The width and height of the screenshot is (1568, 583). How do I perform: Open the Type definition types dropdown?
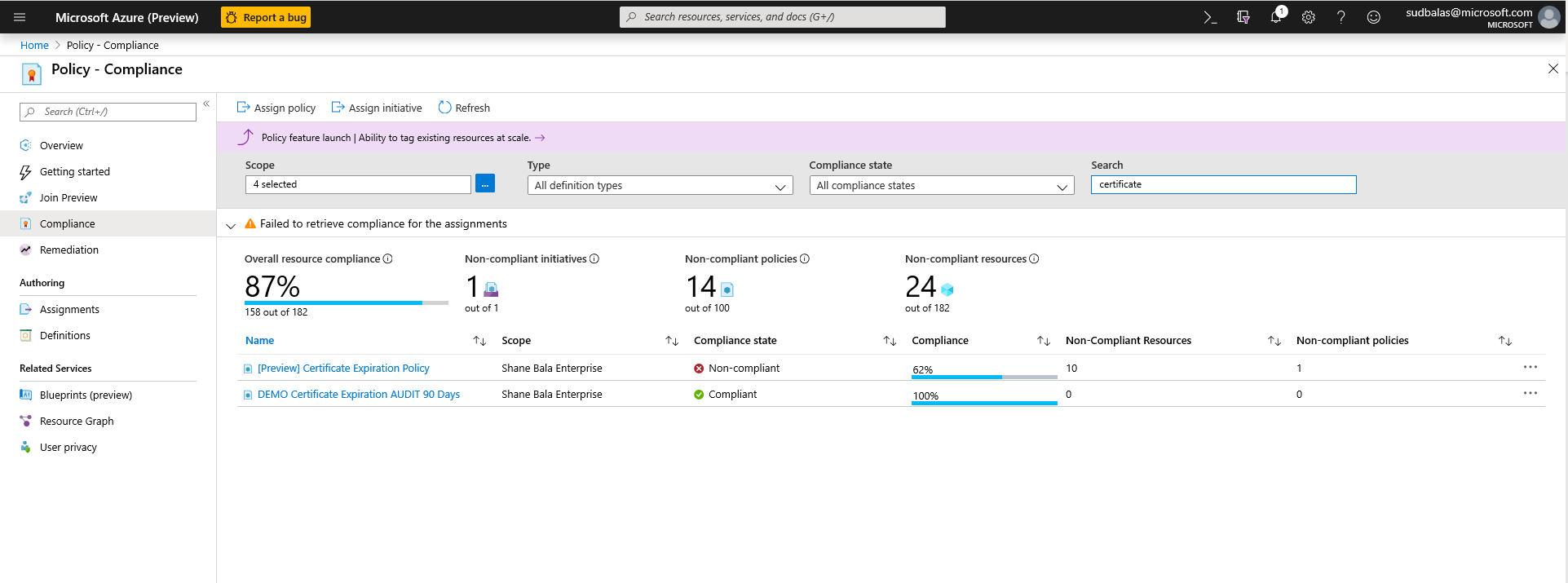660,186
